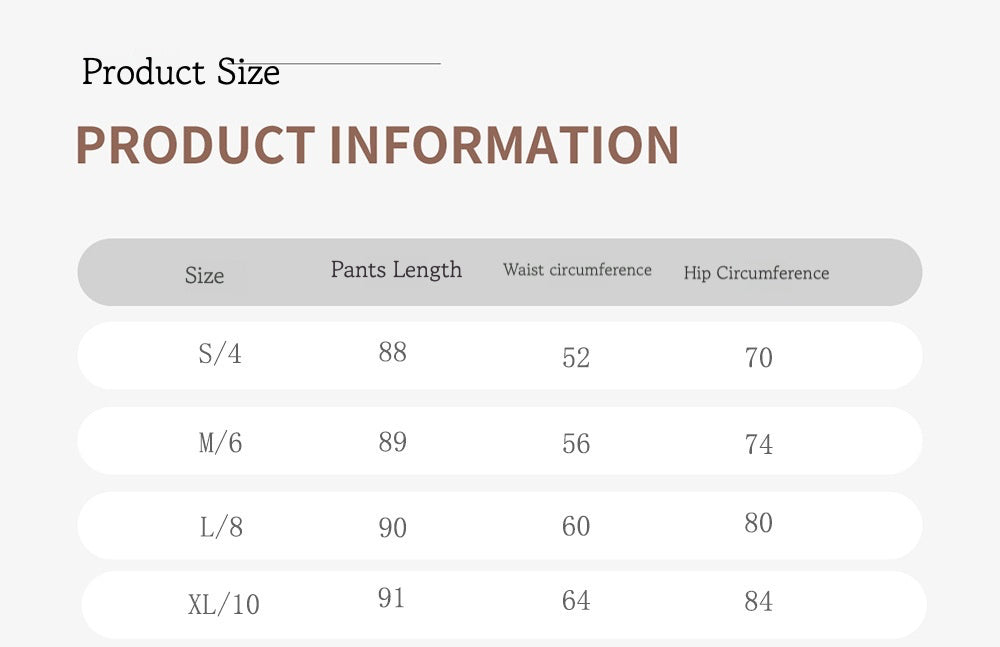Click waist value 56 for M/6
Screen dimensions: 1000x647
pyautogui.click(x=576, y=444)
